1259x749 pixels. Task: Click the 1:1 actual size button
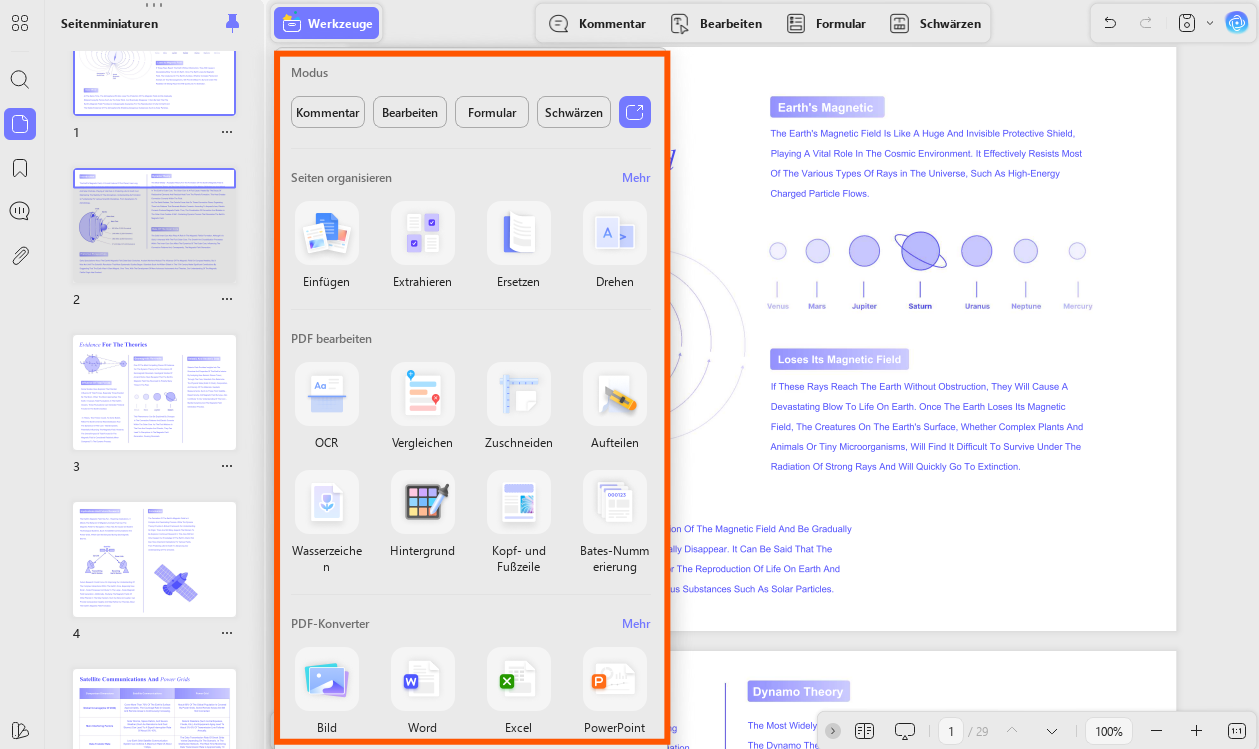1237,731
